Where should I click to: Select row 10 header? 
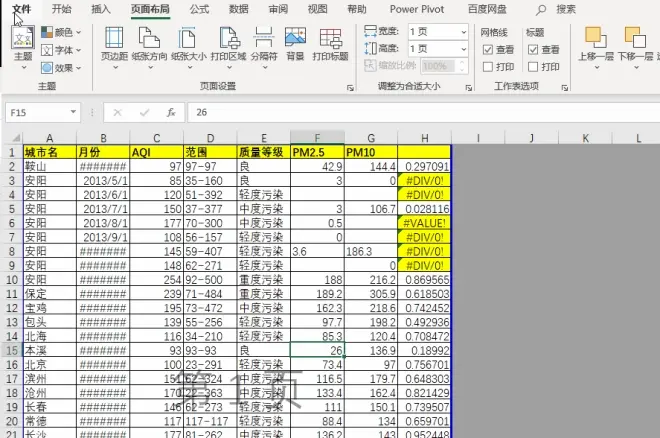[12, 280]
